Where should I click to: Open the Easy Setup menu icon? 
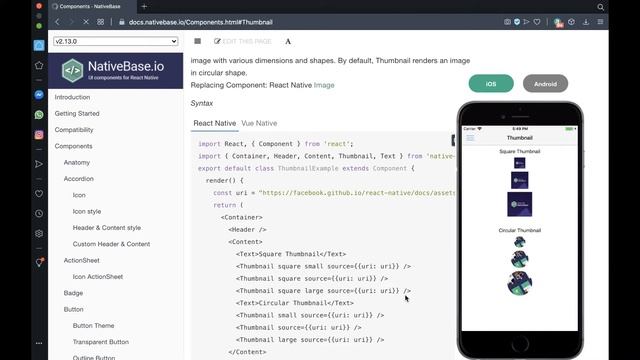pos(600,22)
